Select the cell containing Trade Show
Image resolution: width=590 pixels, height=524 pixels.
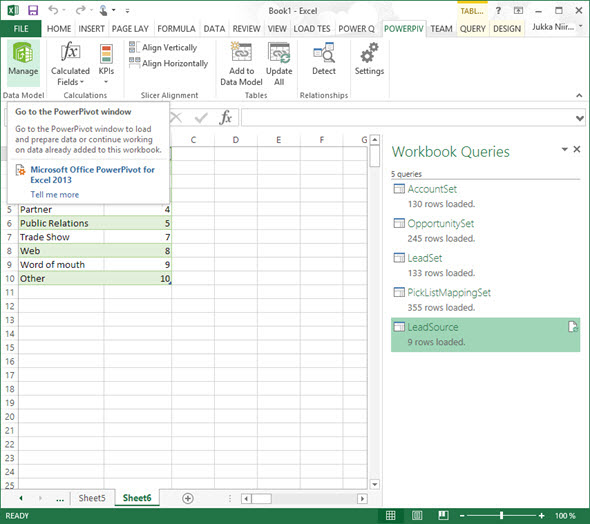(61, 237)
